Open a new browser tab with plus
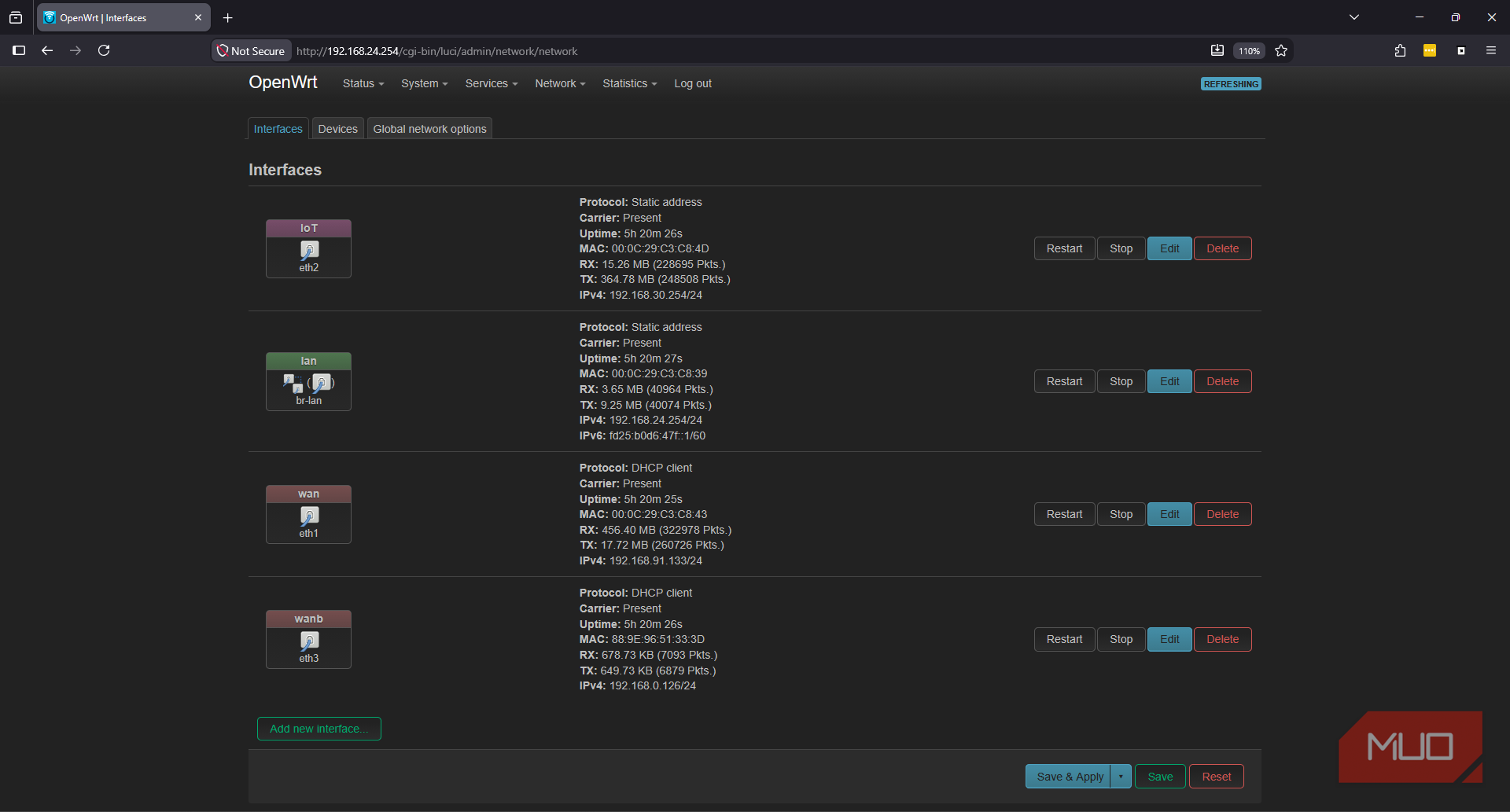The width and height of the screenshot is (1510, 812). [x=227, y=17]
